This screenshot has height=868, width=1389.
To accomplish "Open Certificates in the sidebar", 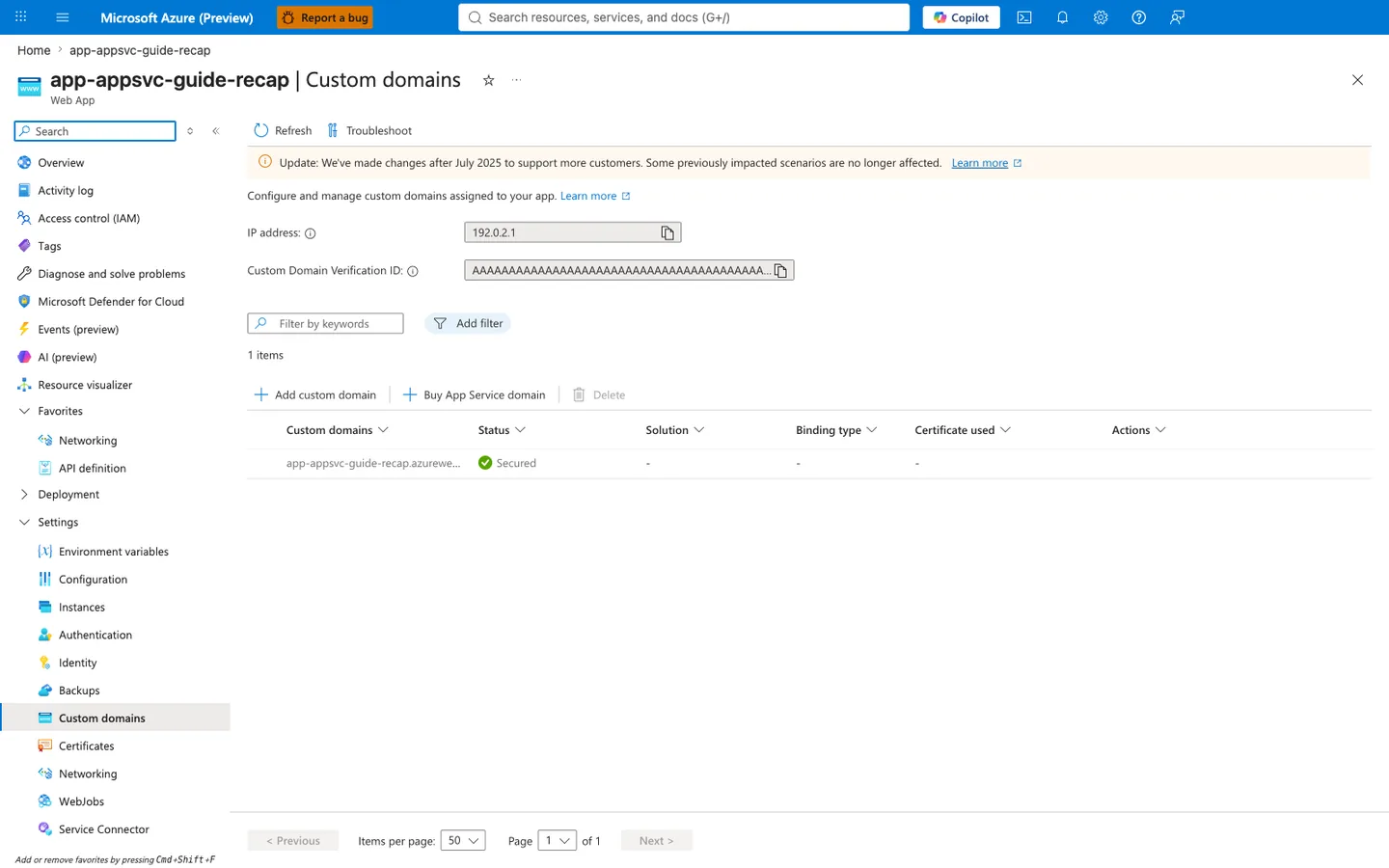I will (87, 746).
